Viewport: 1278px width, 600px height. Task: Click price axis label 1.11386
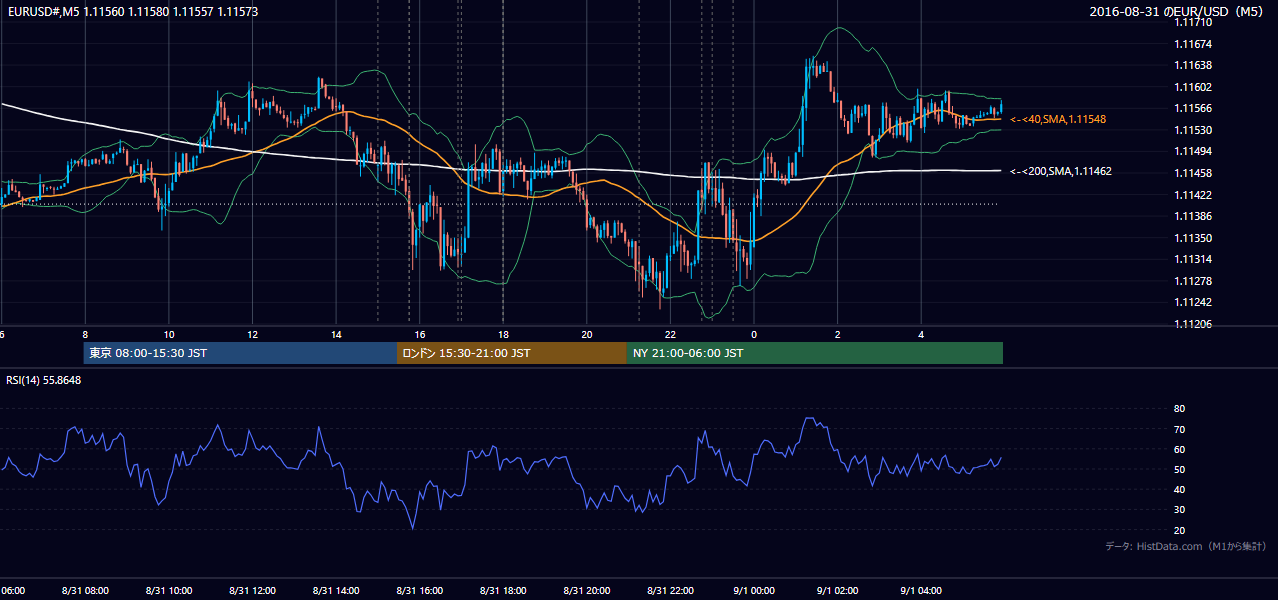1192,216
